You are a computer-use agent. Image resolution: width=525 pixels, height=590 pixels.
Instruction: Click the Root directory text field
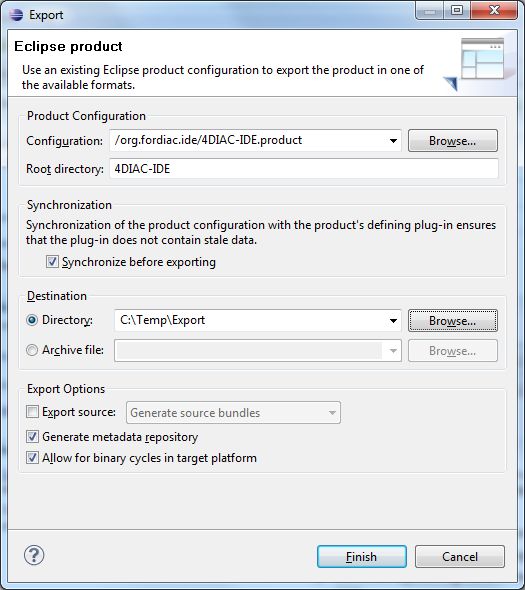pyautogui.click(x=304, y=169)
